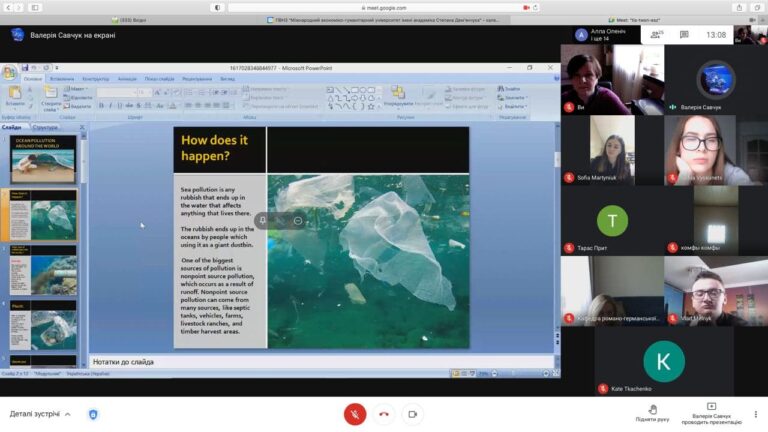The width and height of the screenshot is (768, 432).
Task: Click the red hang up call button
Action: 384,414
